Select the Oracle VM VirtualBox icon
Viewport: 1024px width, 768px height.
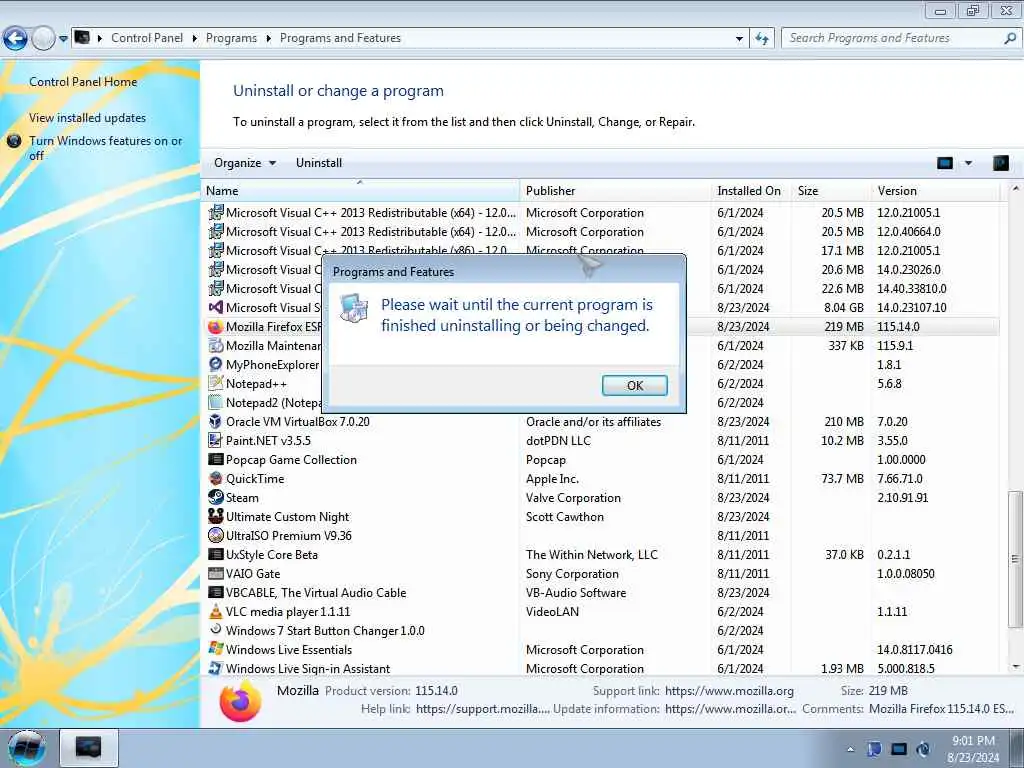coord(216,421)
